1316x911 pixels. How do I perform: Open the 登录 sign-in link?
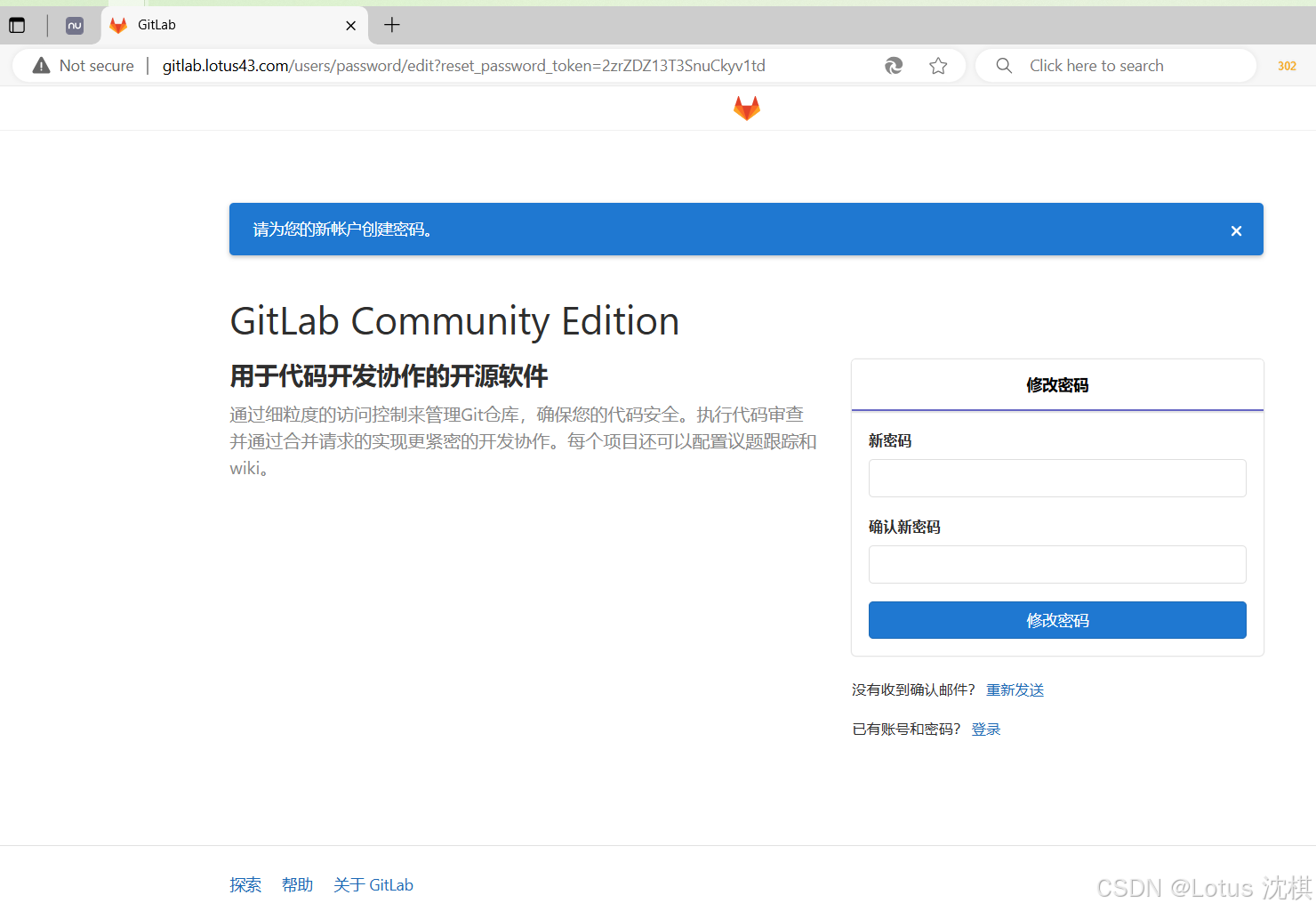[x=986, y=730]
